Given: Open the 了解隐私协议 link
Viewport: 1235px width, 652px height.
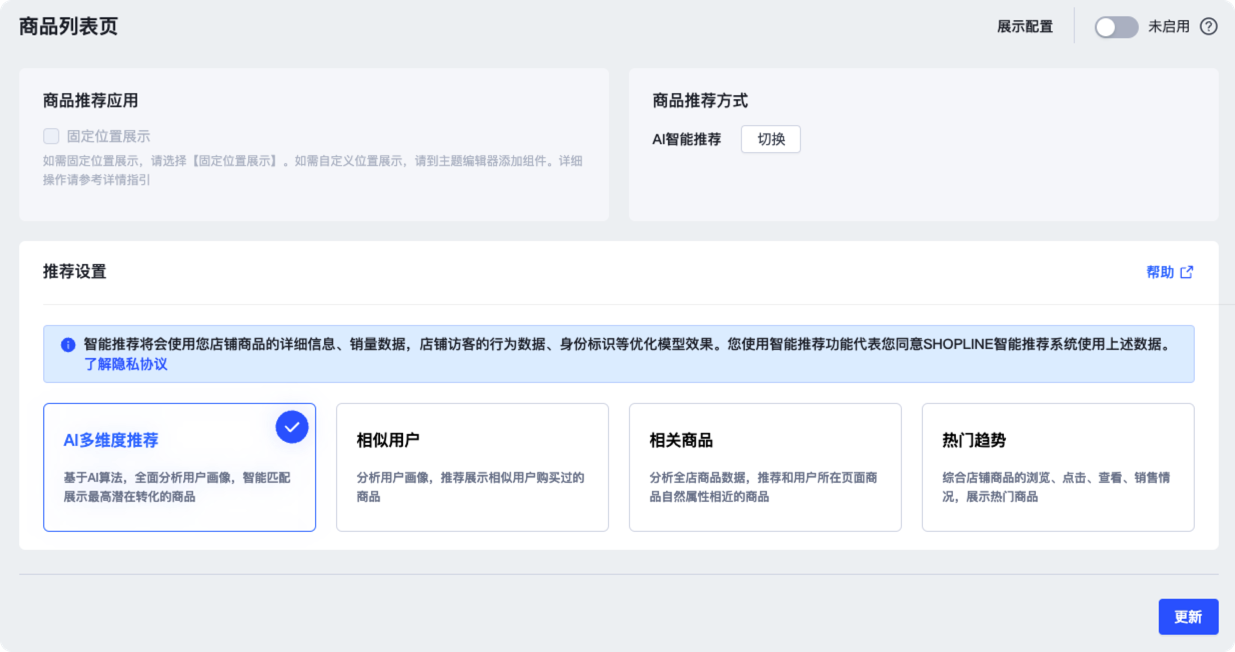Looking at the screenshot, I should pyautogui.click(x=126, y=365).
